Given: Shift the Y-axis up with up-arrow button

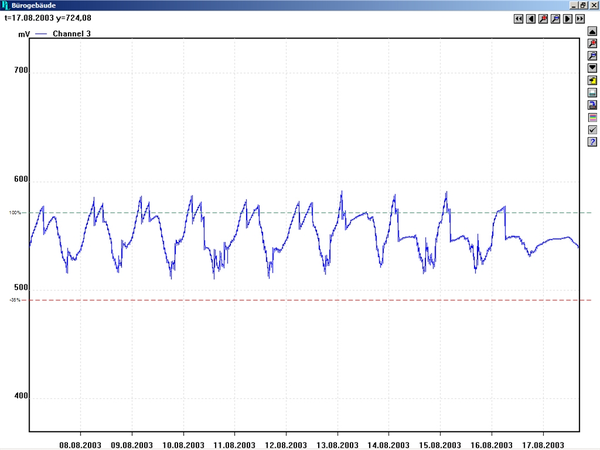Looking at the screenshot, I should [x=592, y=33].
